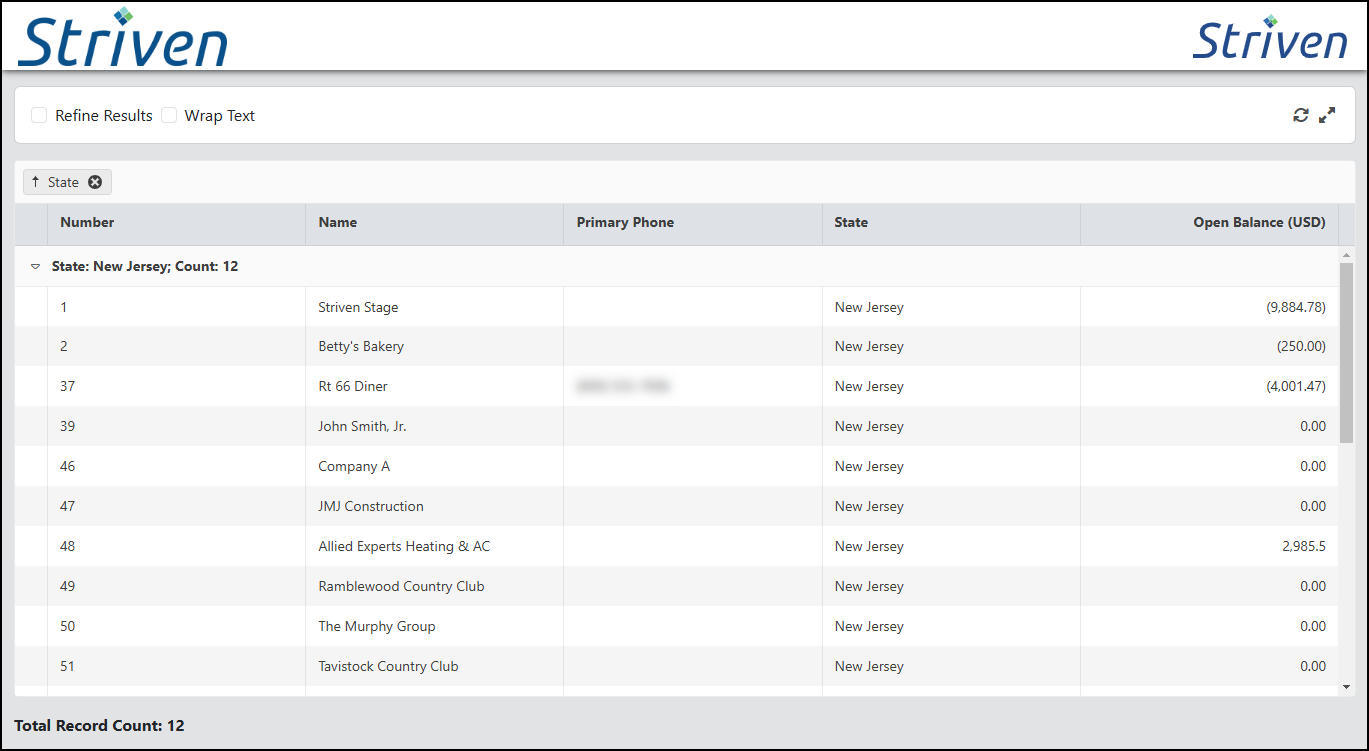Image resolution: width=1369 pixels, height=751 pixels.
Task: Click customer number 51
Action: (x=67, y=666)
